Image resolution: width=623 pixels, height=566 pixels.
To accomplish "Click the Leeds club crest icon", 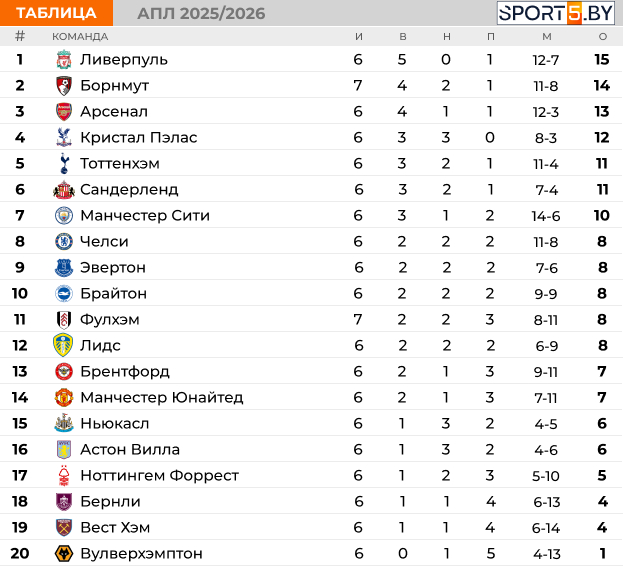I will click(x=64, y=346).
